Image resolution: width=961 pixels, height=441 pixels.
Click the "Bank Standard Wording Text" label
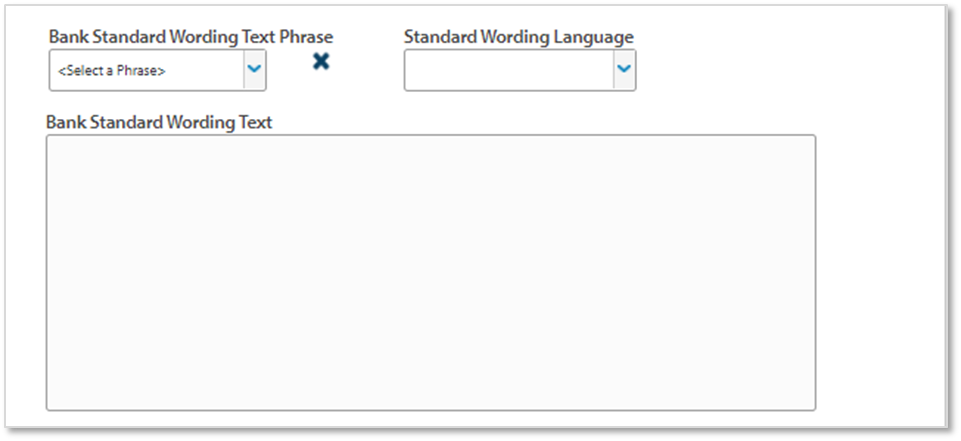159,122
